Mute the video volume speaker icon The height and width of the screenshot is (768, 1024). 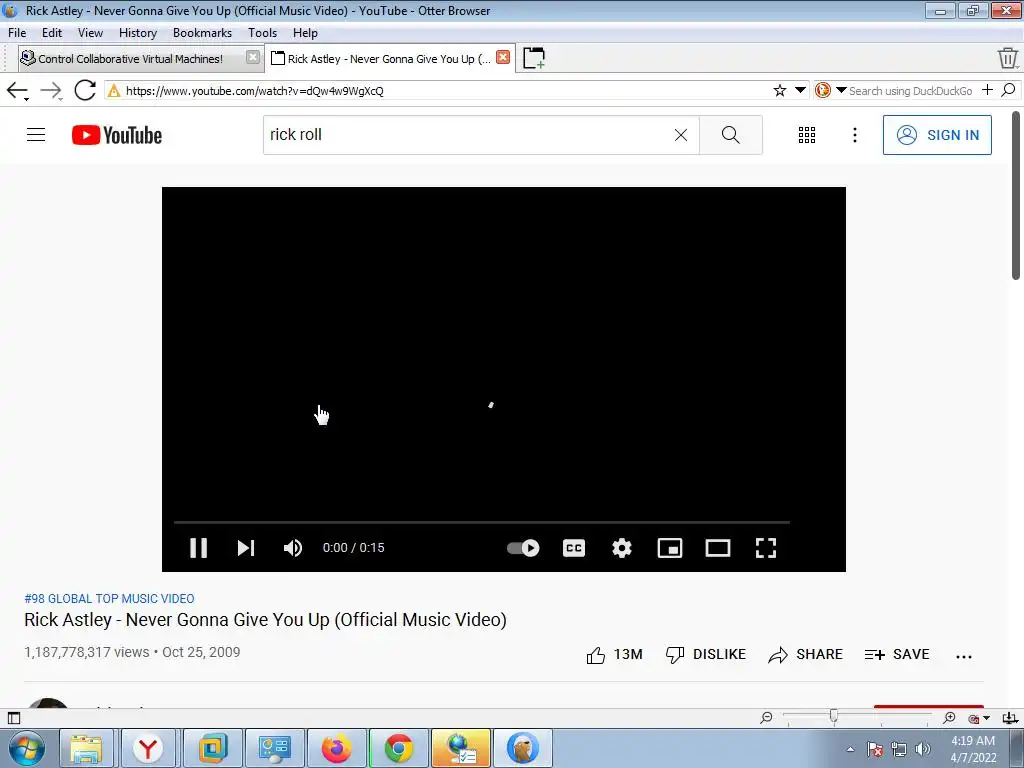point(293,548)
